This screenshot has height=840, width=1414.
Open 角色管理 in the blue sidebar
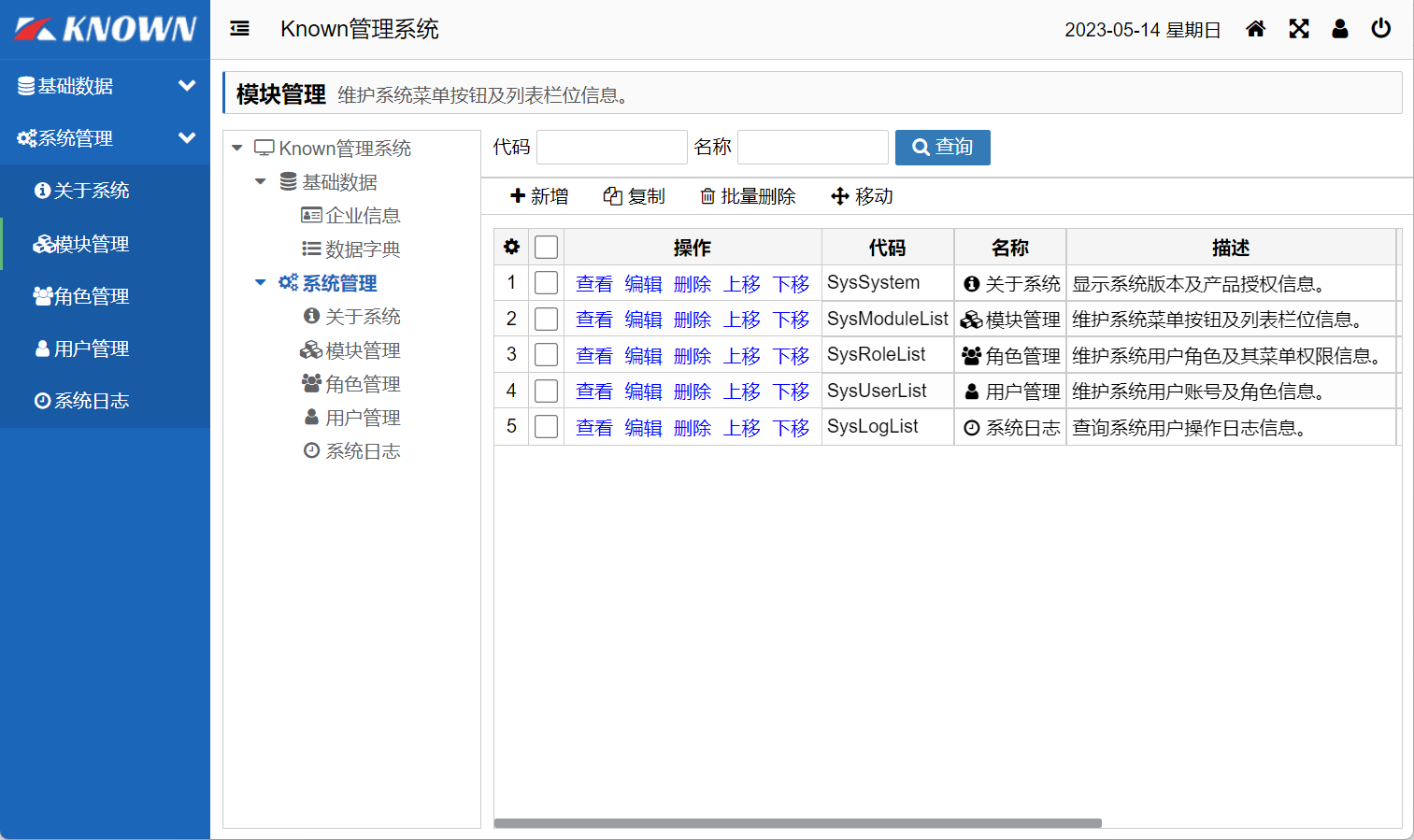(105, 296)
